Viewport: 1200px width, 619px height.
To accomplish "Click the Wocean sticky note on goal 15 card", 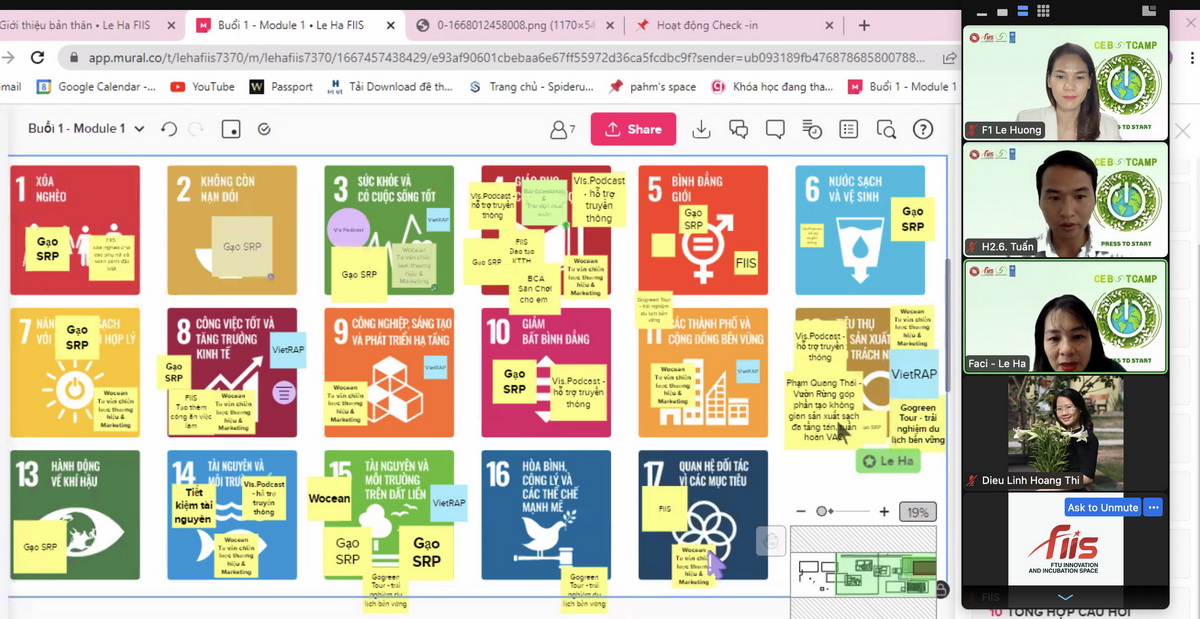I will click(329, 499).
